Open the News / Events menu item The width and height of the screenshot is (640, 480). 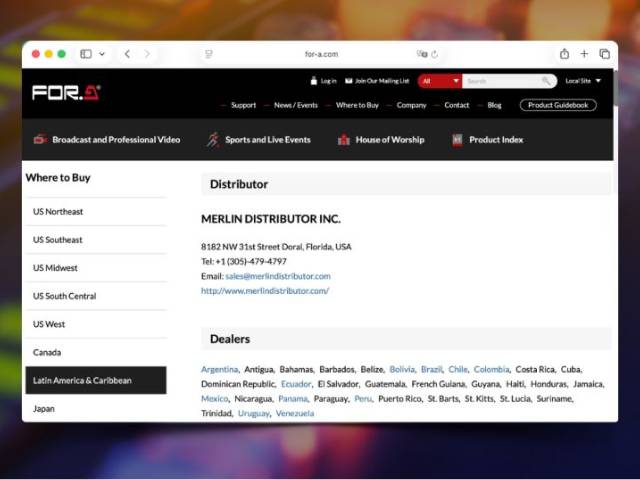coord(296,105)
